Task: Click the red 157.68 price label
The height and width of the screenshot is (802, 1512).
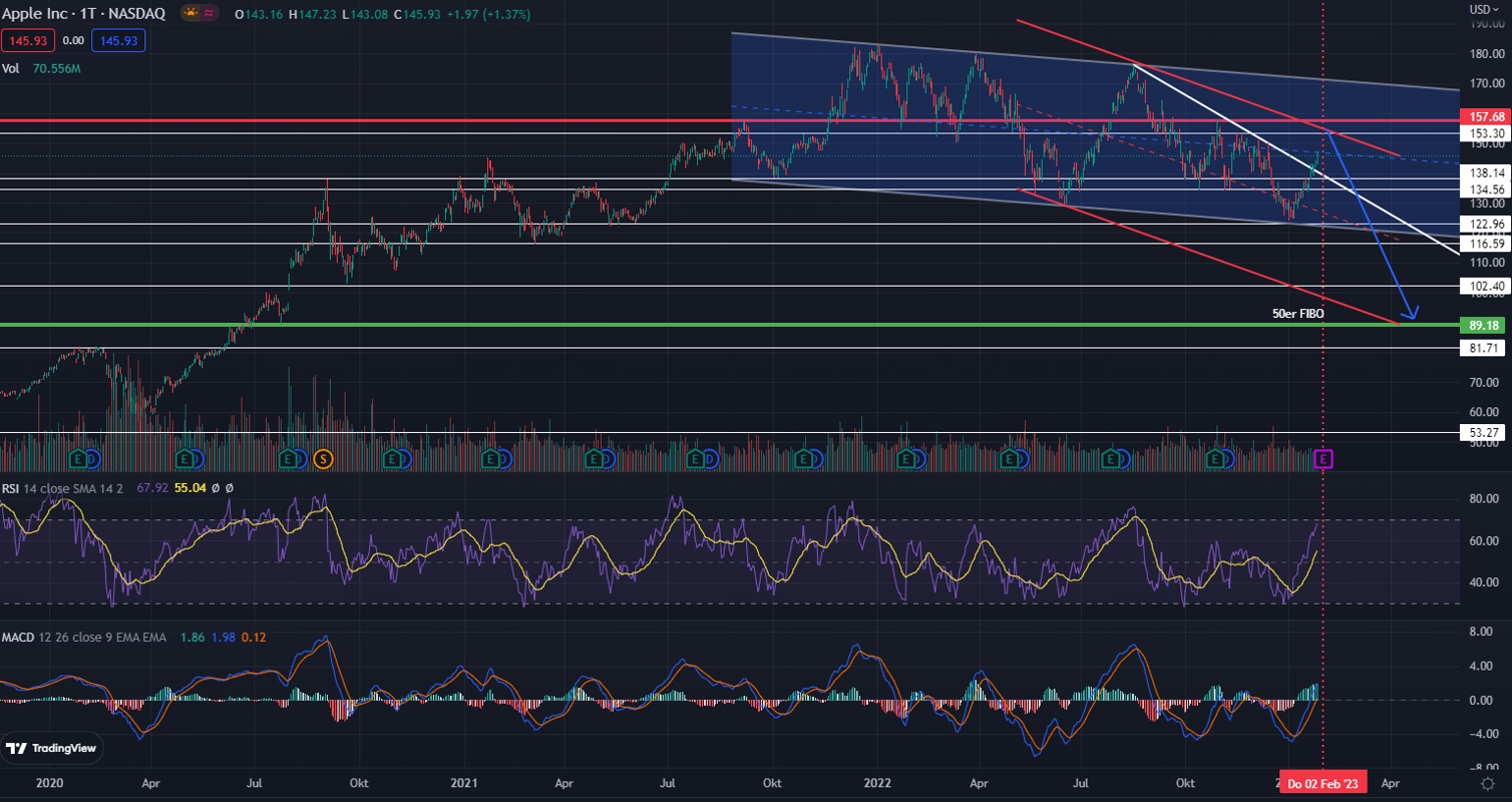Action: (x=1485, y=117)
